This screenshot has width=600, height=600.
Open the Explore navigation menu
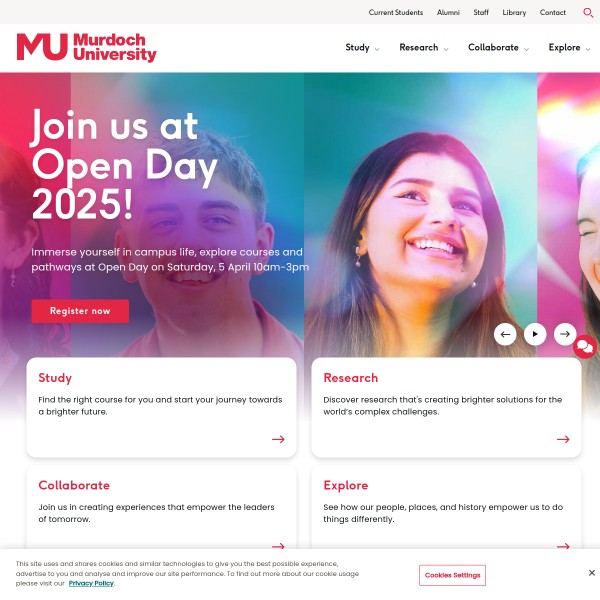click(569, 47)
